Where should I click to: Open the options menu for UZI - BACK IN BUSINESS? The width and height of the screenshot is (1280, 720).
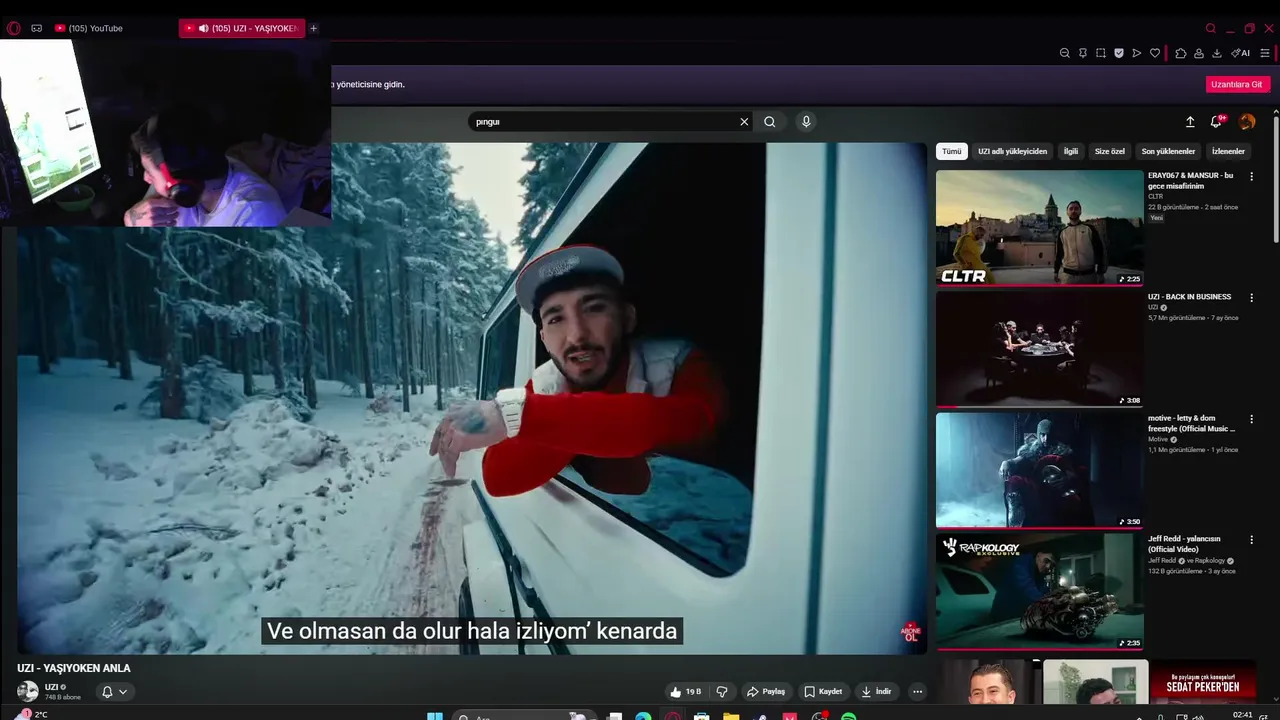click(1251, 297)
